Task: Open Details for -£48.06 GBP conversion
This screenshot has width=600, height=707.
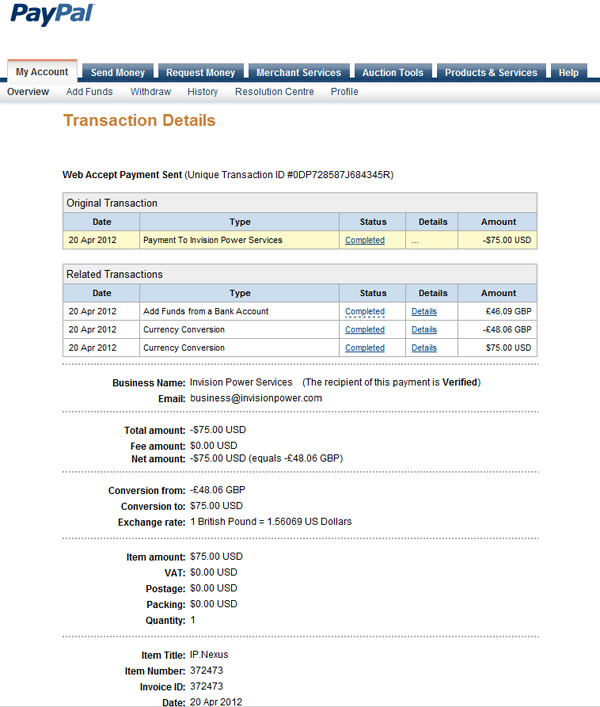Action: pos(424,330)
